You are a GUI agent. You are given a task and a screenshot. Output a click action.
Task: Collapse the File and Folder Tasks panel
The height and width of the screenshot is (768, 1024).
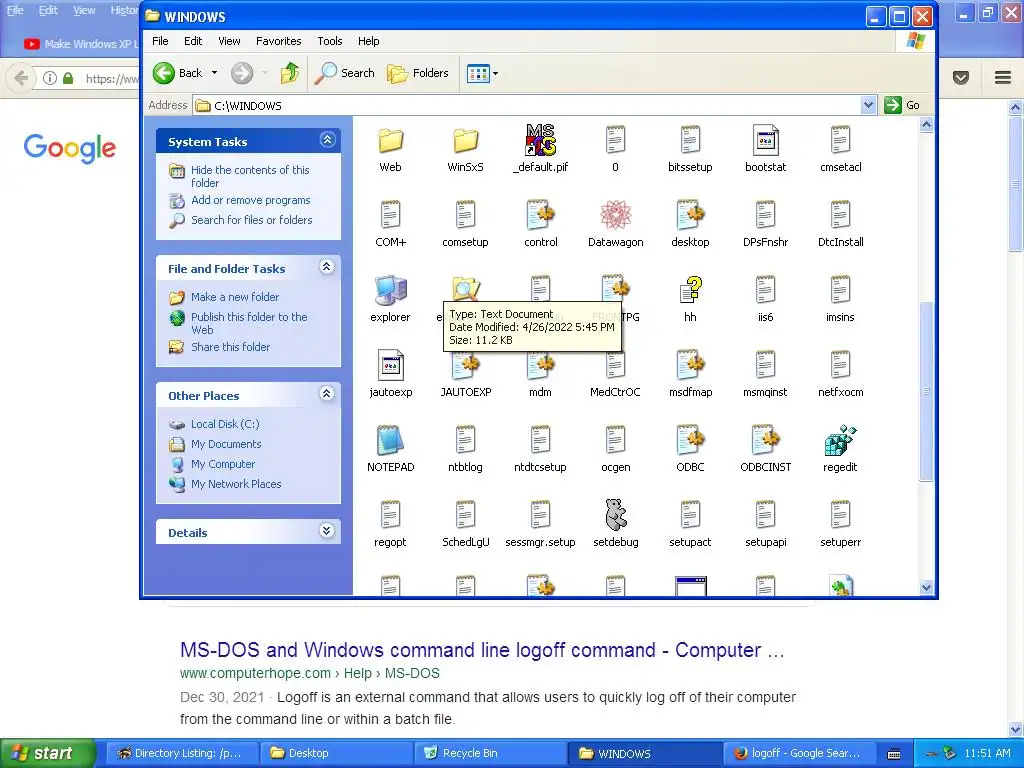327,267
